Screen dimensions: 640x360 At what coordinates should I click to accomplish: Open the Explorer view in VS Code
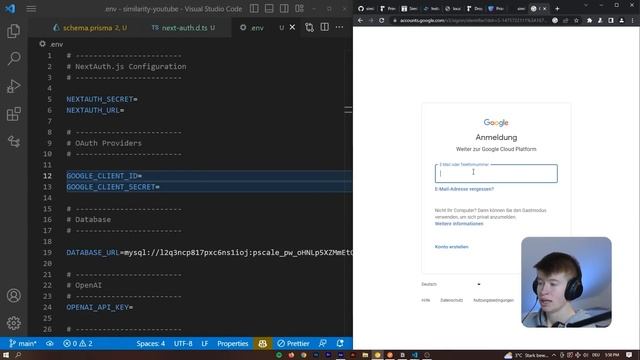(x=13, y=31)
